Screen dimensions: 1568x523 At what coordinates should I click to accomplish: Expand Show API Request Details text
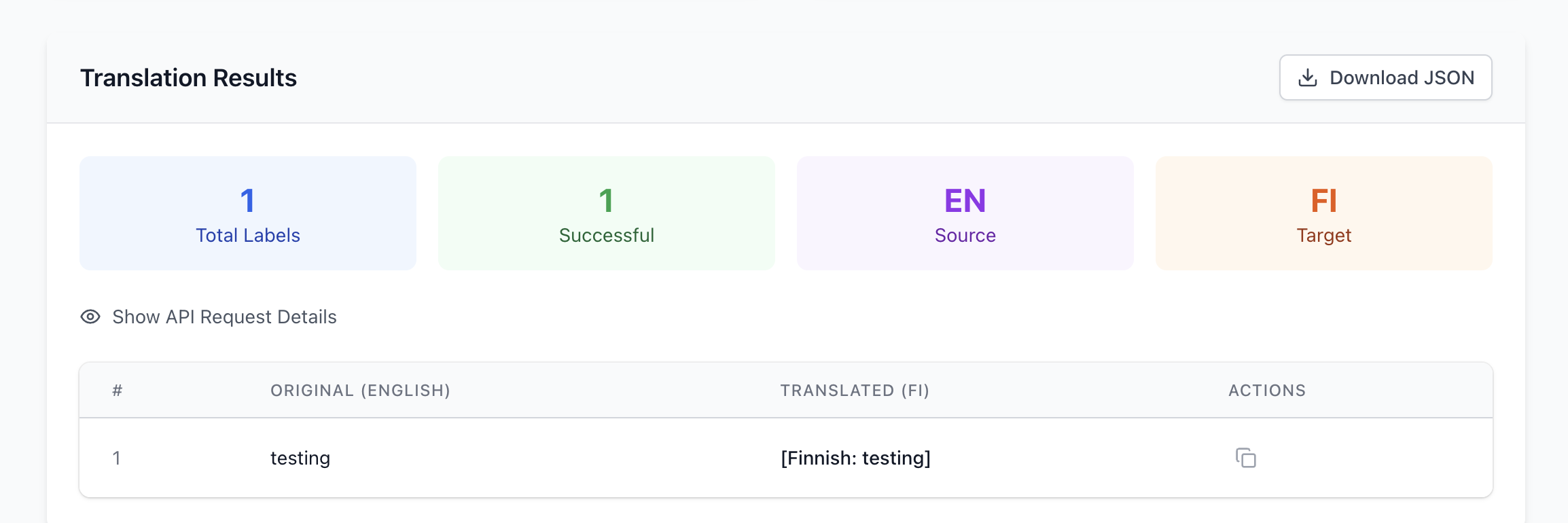(224, 317)
